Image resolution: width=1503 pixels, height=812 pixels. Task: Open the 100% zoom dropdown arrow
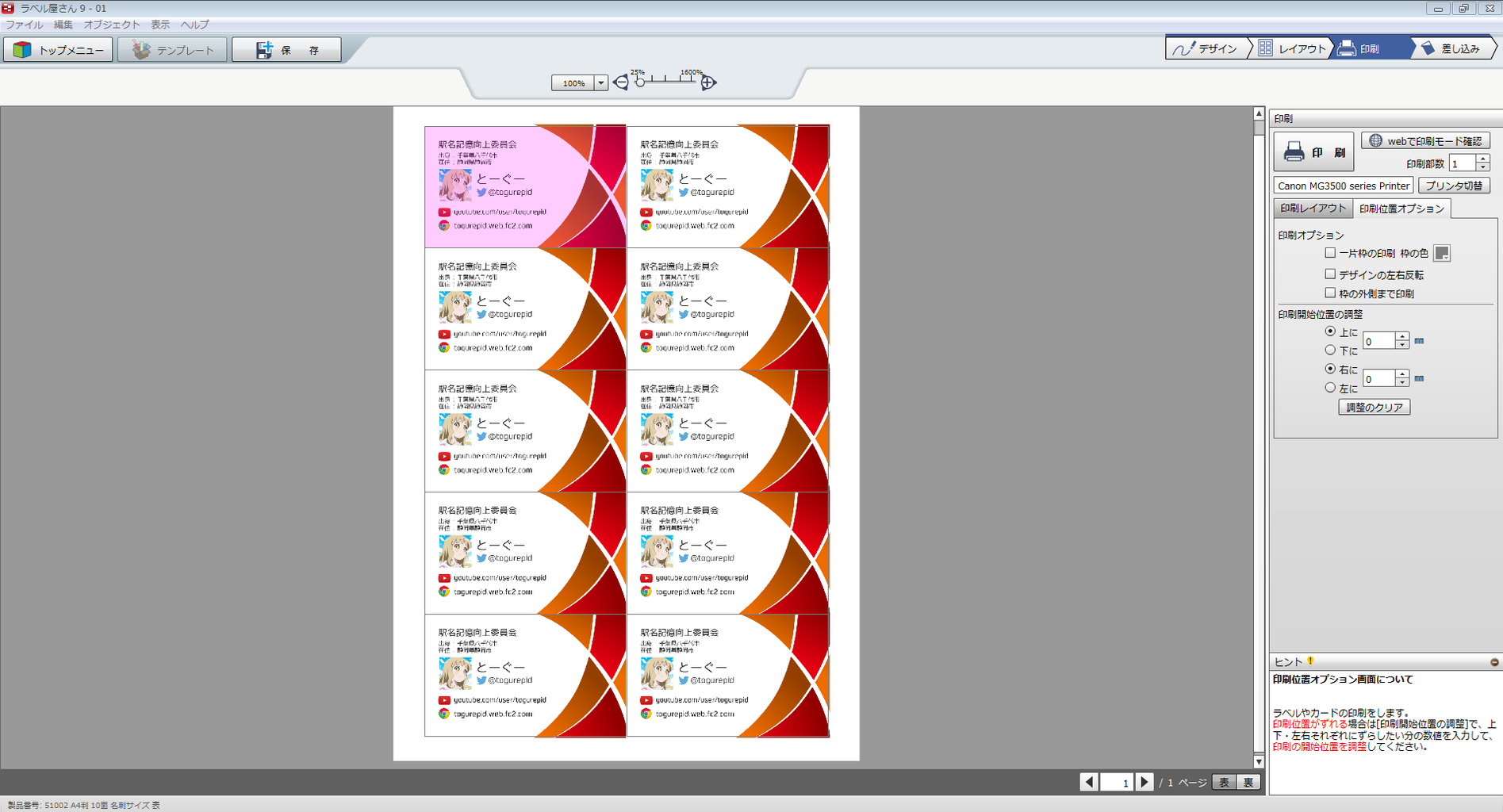pos(601,82)
